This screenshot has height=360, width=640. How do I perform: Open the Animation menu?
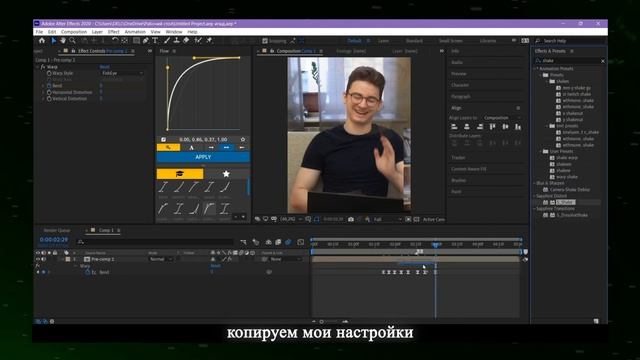pos(135,31)
